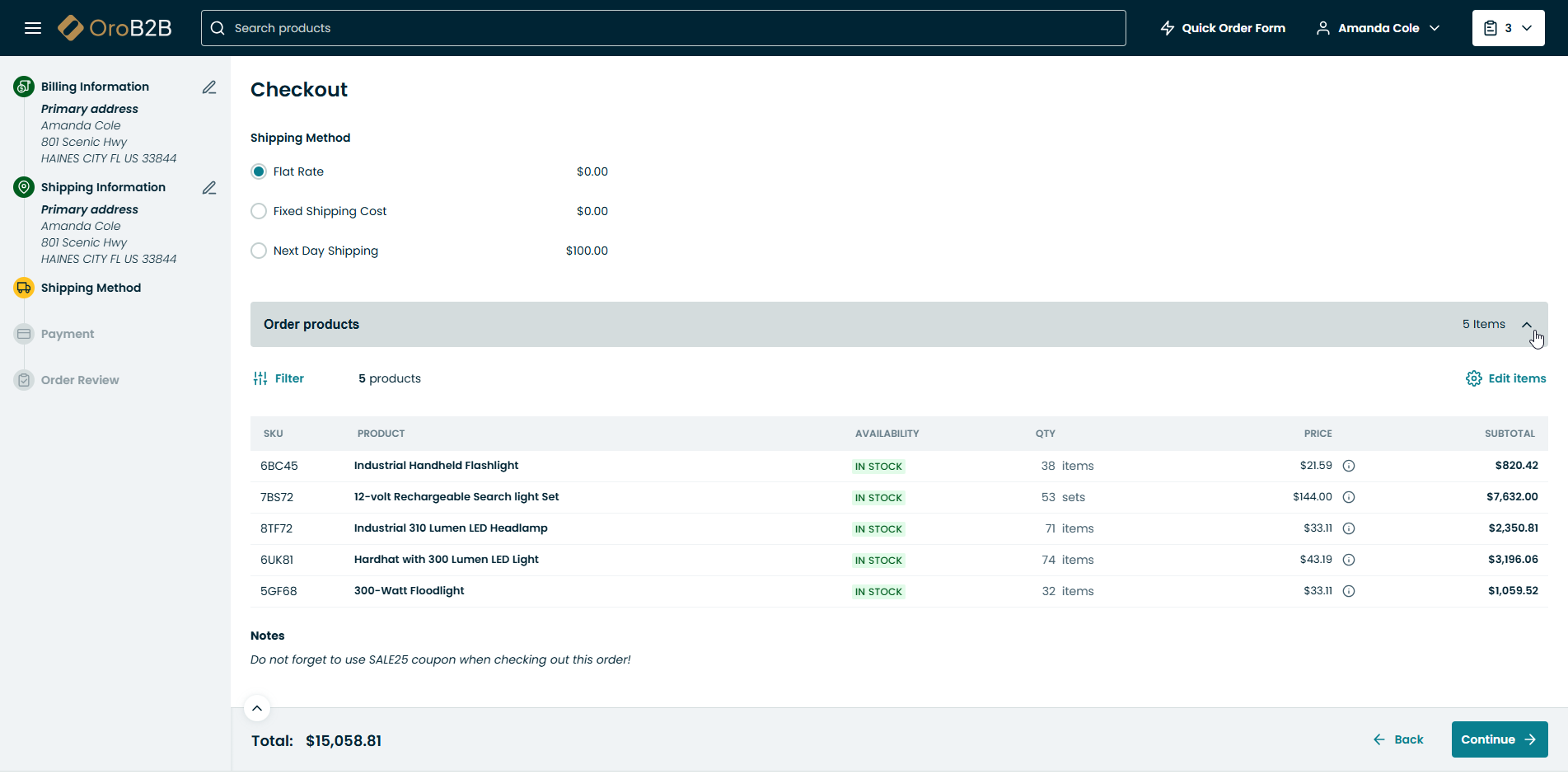Show price info for 12-volt Search light Set
The width and height of the screenshot is (1568, 779).
pyautogui.click(x=1349, y=497)
